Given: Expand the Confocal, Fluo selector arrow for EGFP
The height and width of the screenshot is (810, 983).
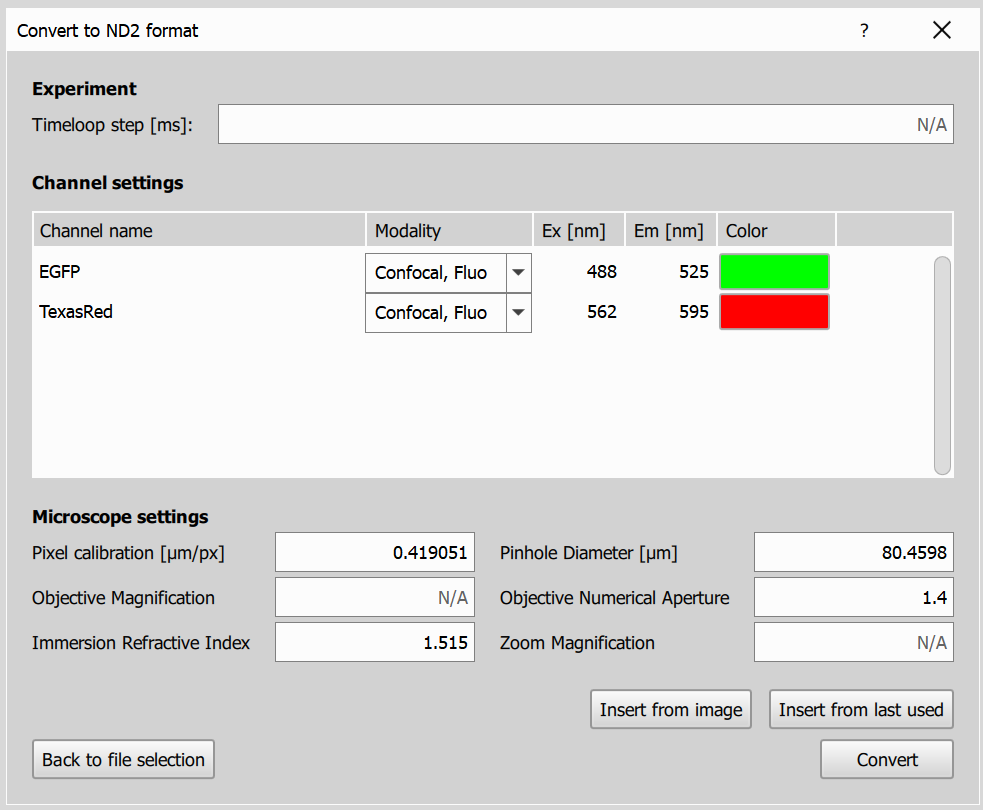Looking at the screenshot, I should (519, 272).
